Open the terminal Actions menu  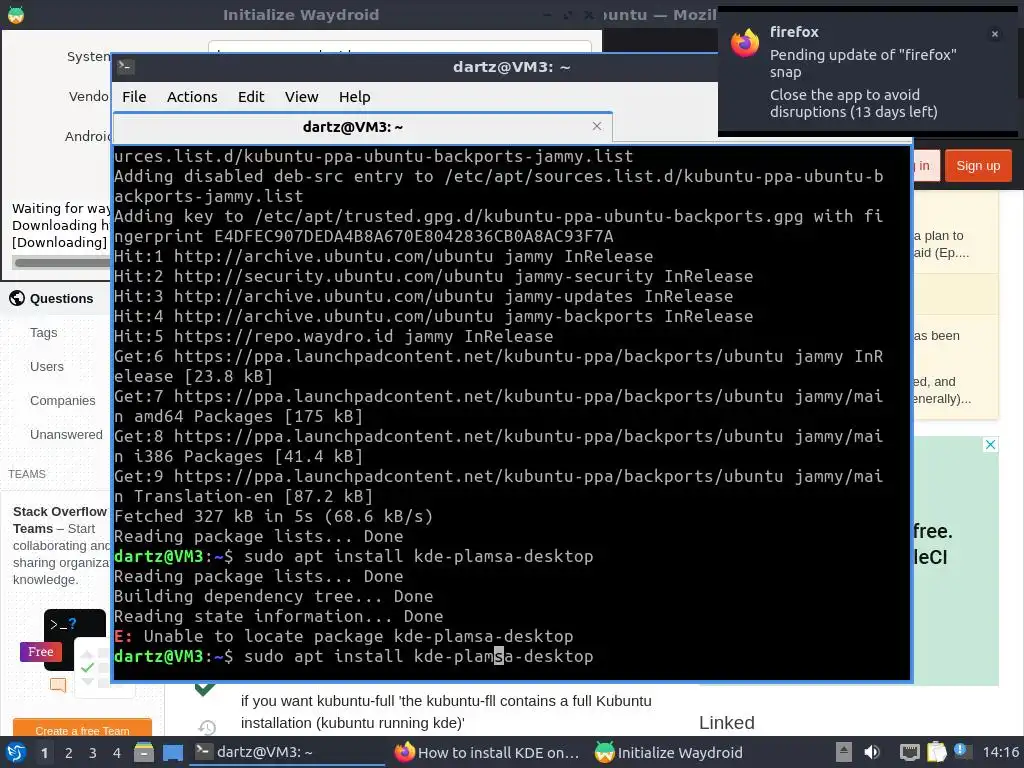[192, 97]
